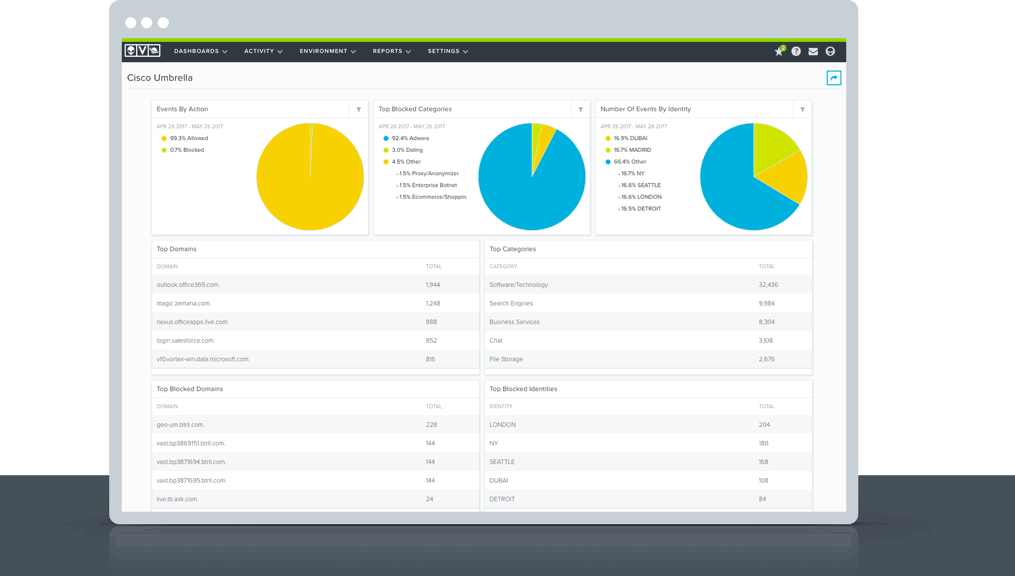
Task: Click the Top Blocked Identities IDENTITY header
Action: pyautogui.click(x=501, y=406)
